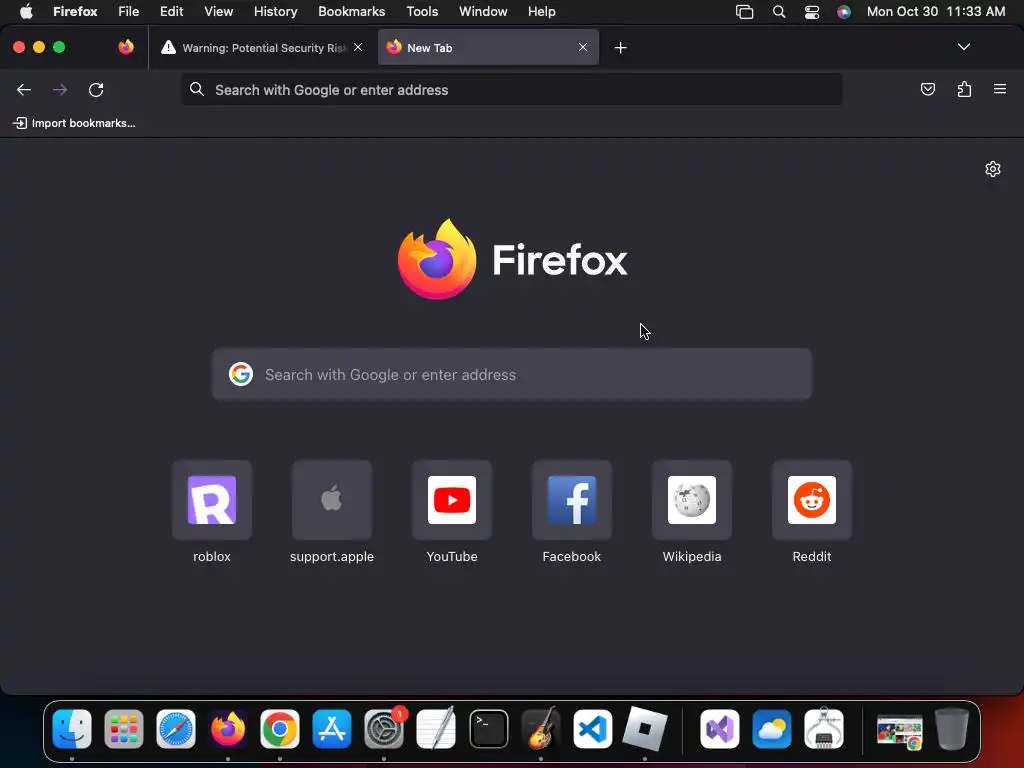
Task: Open the Firefox View pinned tab
Action: (126, 47)
